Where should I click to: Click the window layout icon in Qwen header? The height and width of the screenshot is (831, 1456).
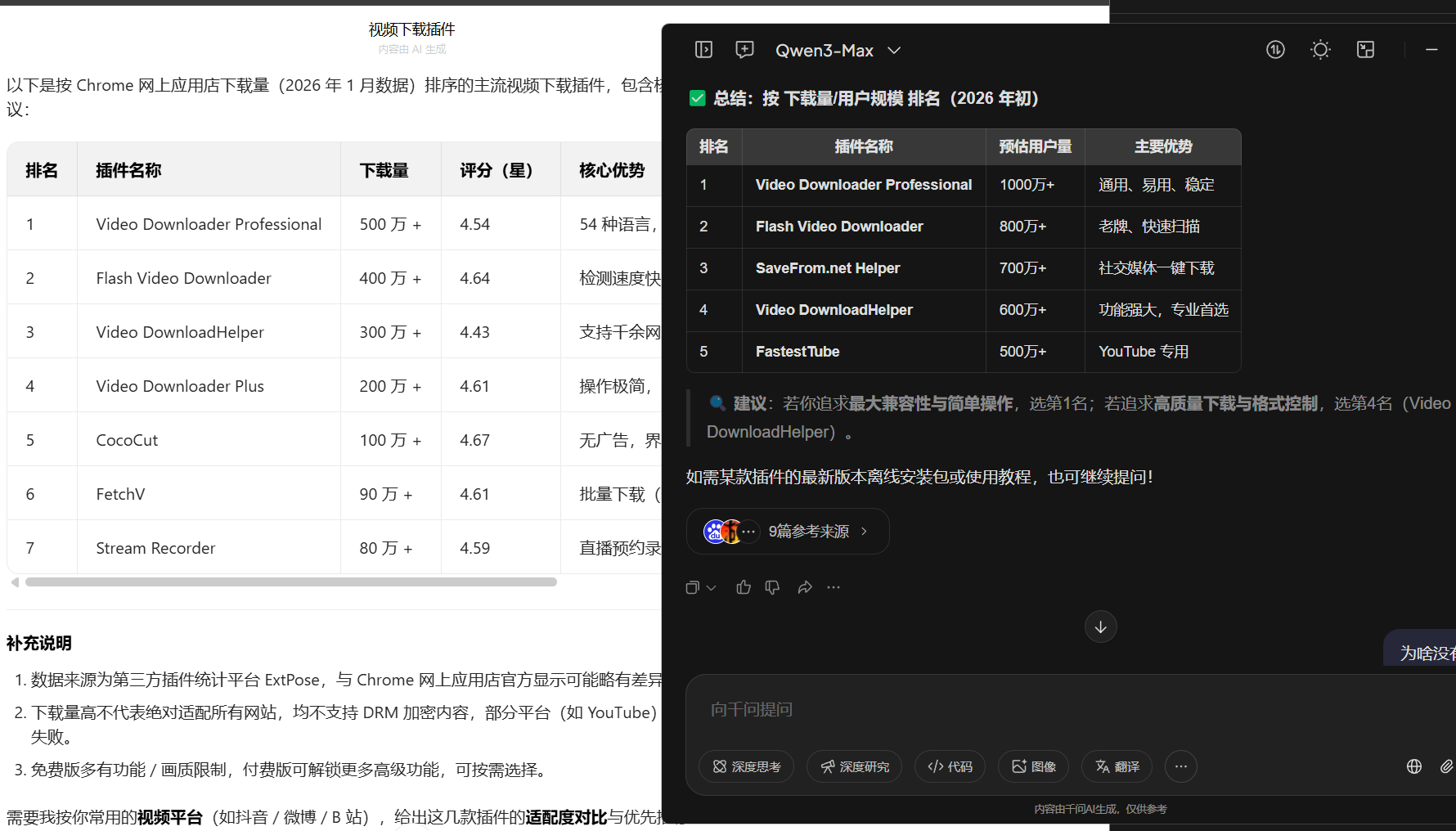1365,50
